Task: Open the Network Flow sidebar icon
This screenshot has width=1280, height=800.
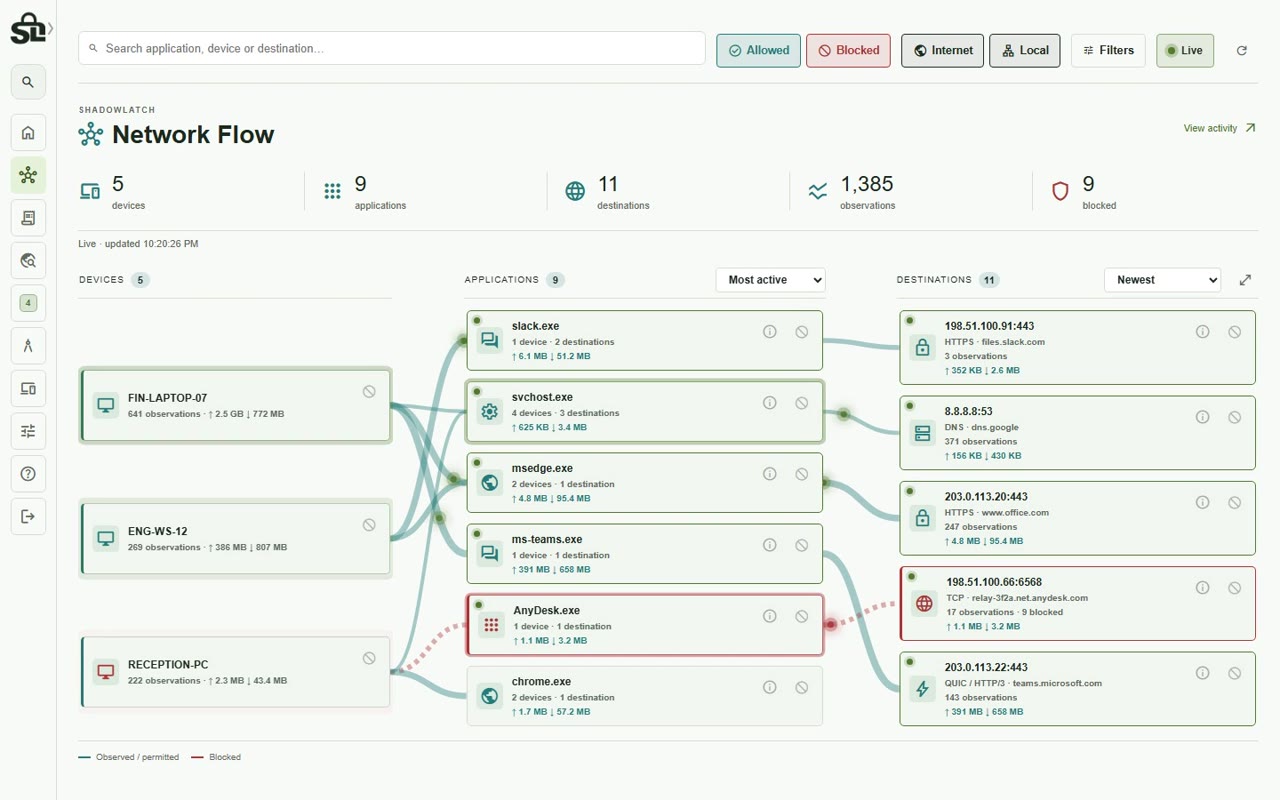Action: point(28,175)
